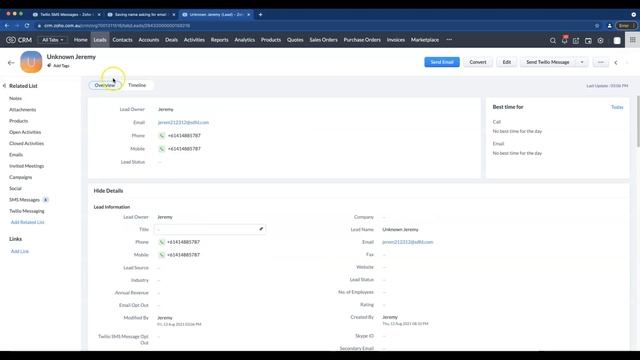
Task: Click the call icon in Lead Information Phone row
Action: click(x=162, y=242)
